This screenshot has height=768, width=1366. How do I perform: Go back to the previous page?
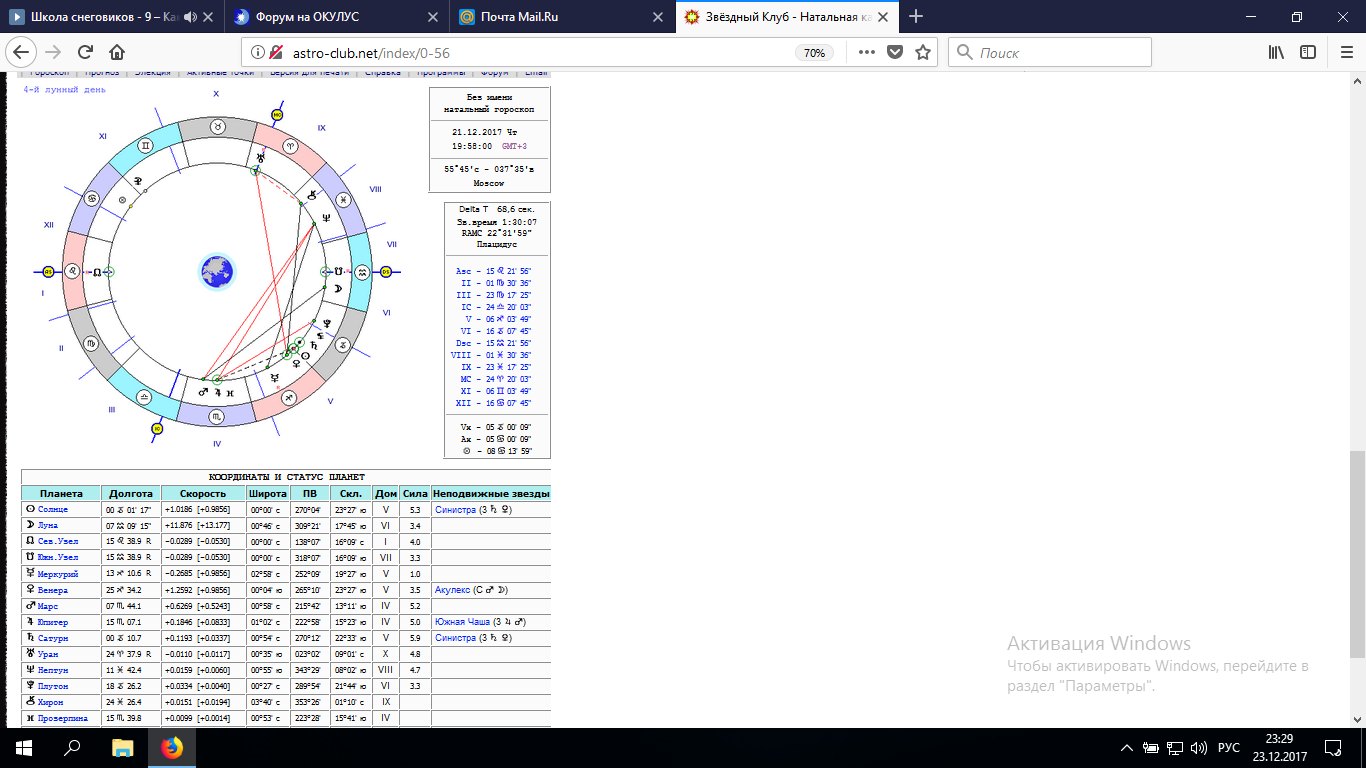22,52
